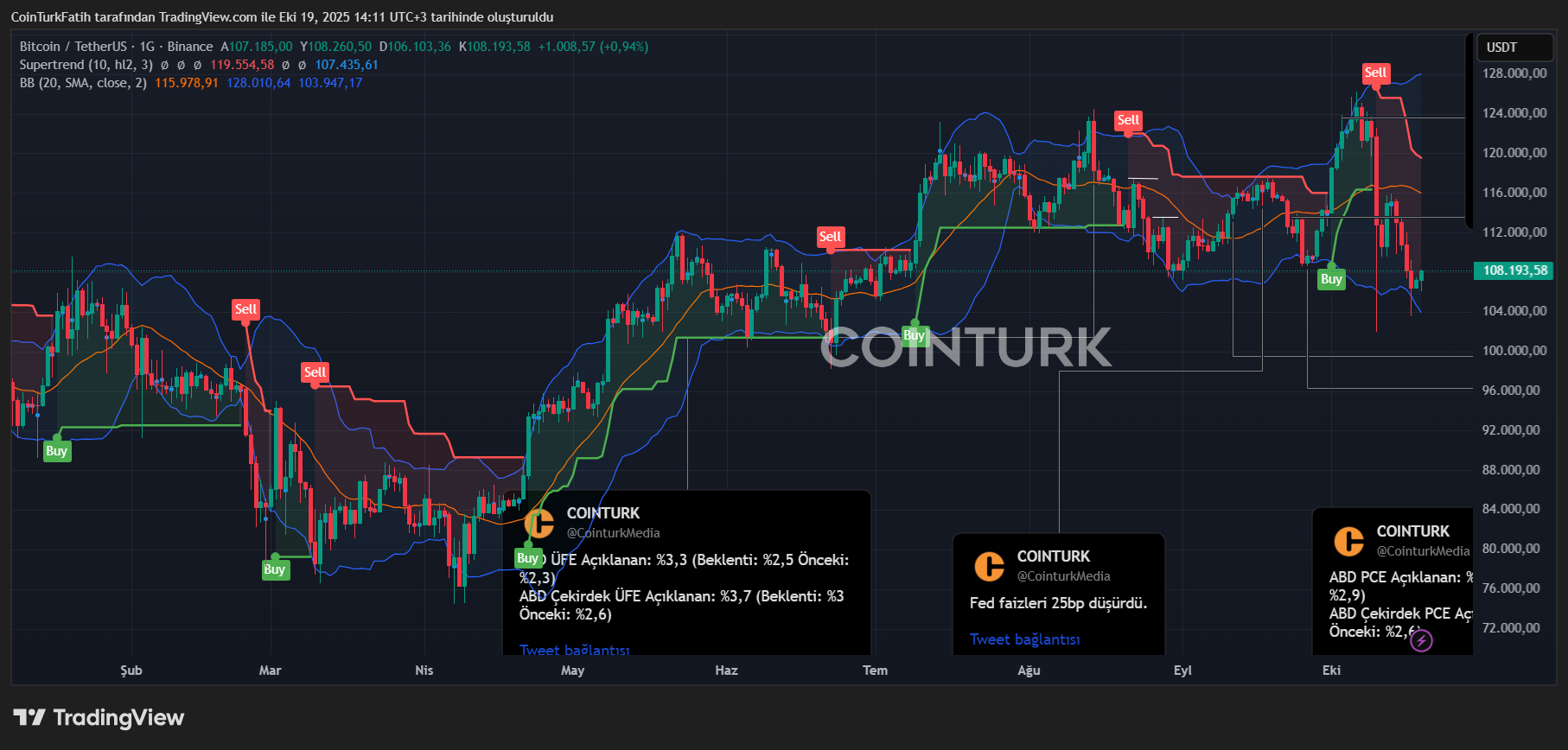Viewport: 1568px width, 750px height.
Task: Click the Haz month label on the time axis
Action: (x=726, y=671)
